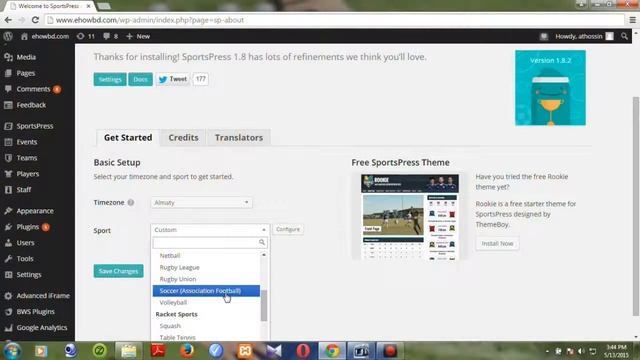640x360 pixels.
Task: Click the sport list scrollbar thumb
Action: click(x=264, y=306)
